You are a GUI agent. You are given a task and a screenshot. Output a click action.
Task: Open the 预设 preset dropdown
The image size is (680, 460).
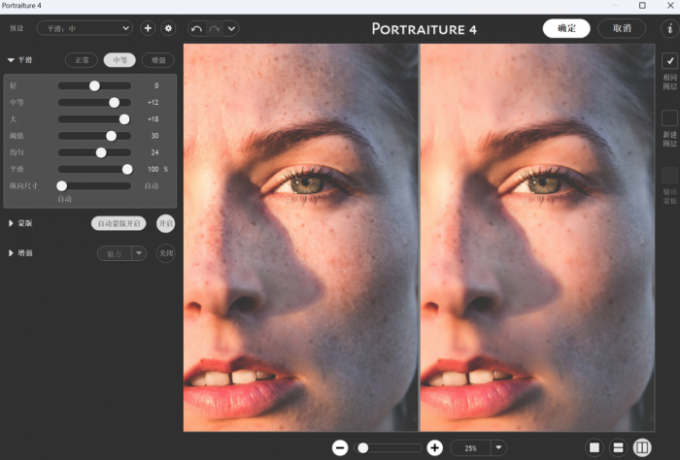pos(84,29)
